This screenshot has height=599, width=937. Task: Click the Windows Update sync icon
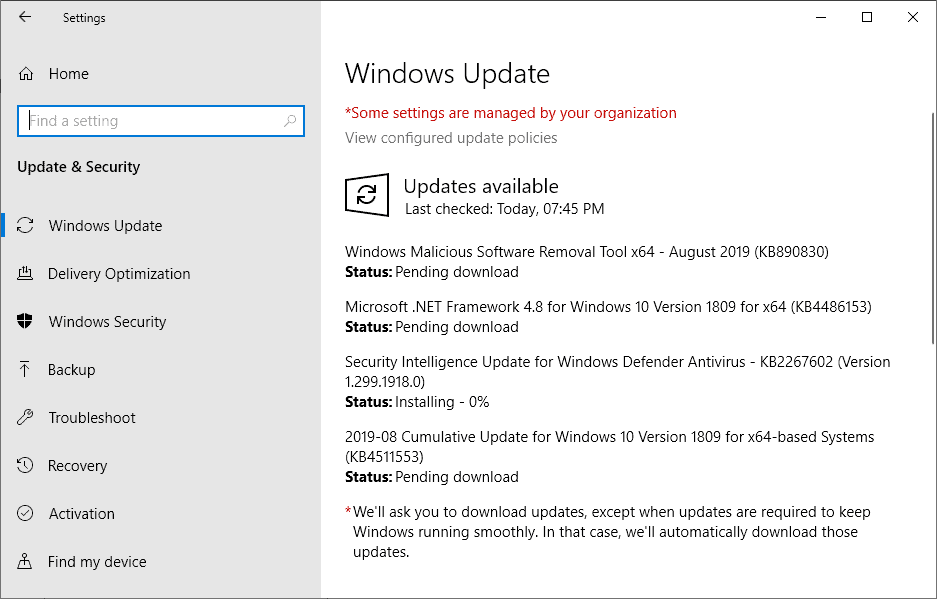click(28, 225)
